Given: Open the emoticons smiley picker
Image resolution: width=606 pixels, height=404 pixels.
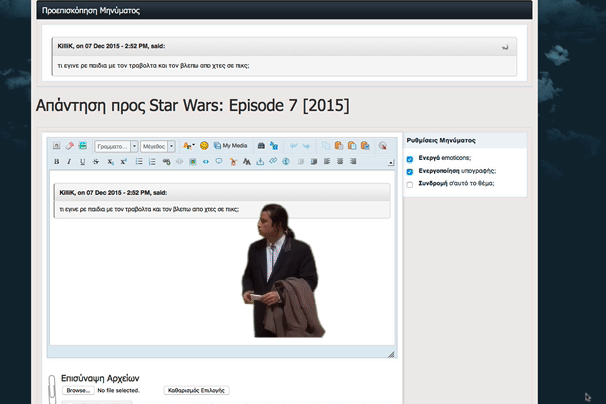Looking at the screenshot, I should [204, 146].
